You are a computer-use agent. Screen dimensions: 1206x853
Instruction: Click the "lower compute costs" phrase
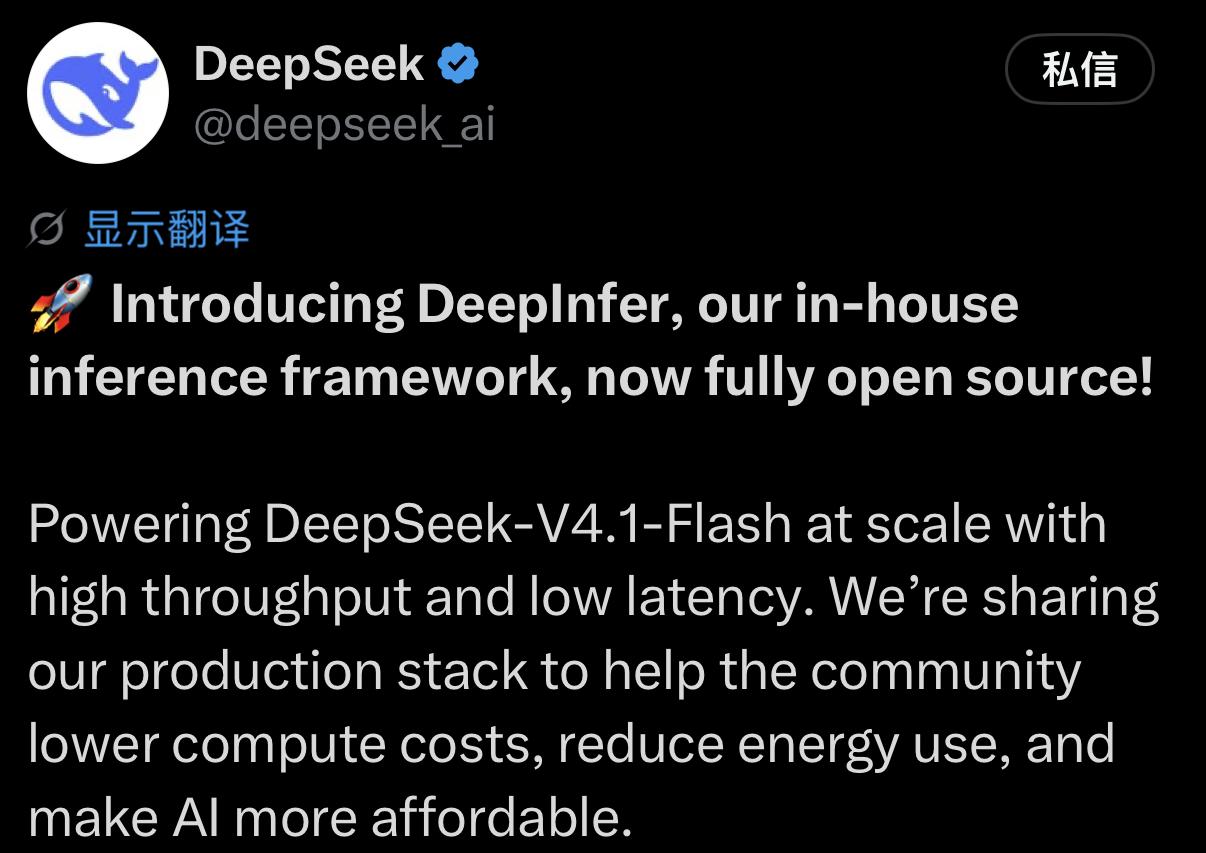tap(285, 745)
